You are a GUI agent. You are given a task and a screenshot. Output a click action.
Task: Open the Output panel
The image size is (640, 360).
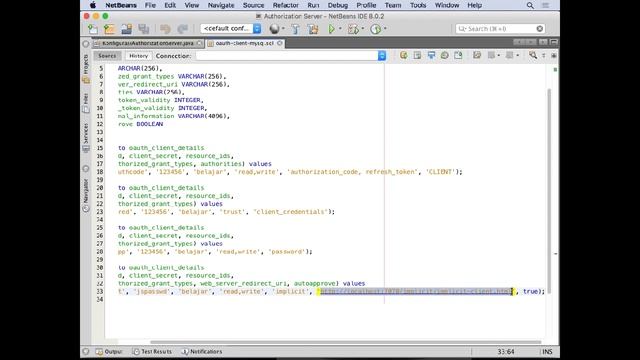point(109,351)
